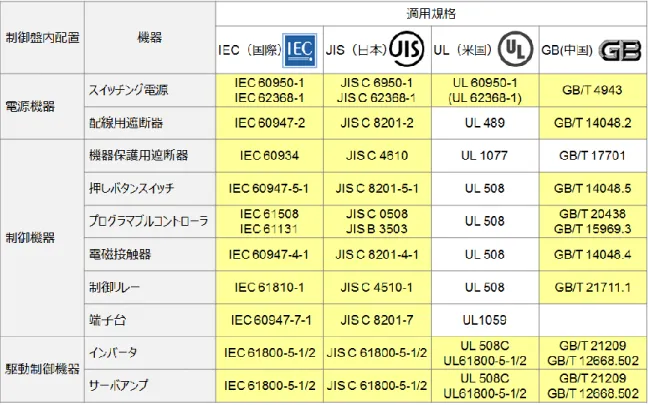Select the JIS C 8201-2 cell
This screenshot has width=648, height=405.
[377, 123]
